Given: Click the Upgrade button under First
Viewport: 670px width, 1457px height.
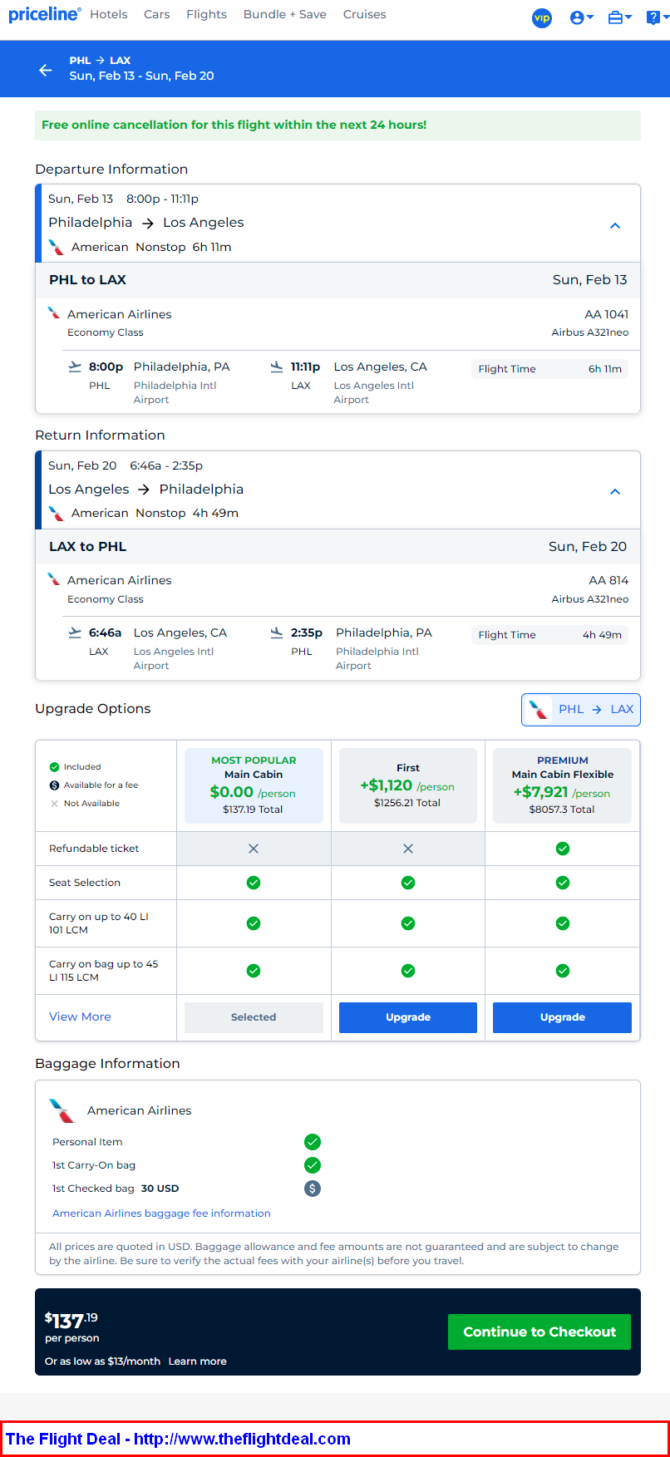Looking at the screenshot, I should click(x=408, y=1017).
